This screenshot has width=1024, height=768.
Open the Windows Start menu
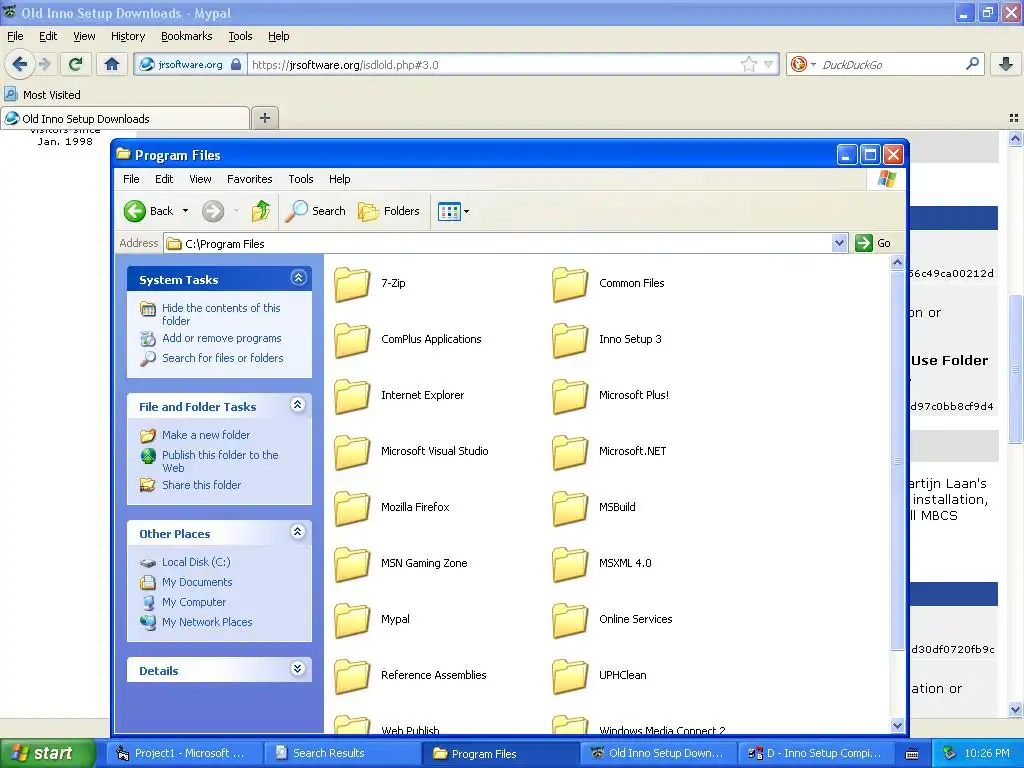click(x=47, y=753)
